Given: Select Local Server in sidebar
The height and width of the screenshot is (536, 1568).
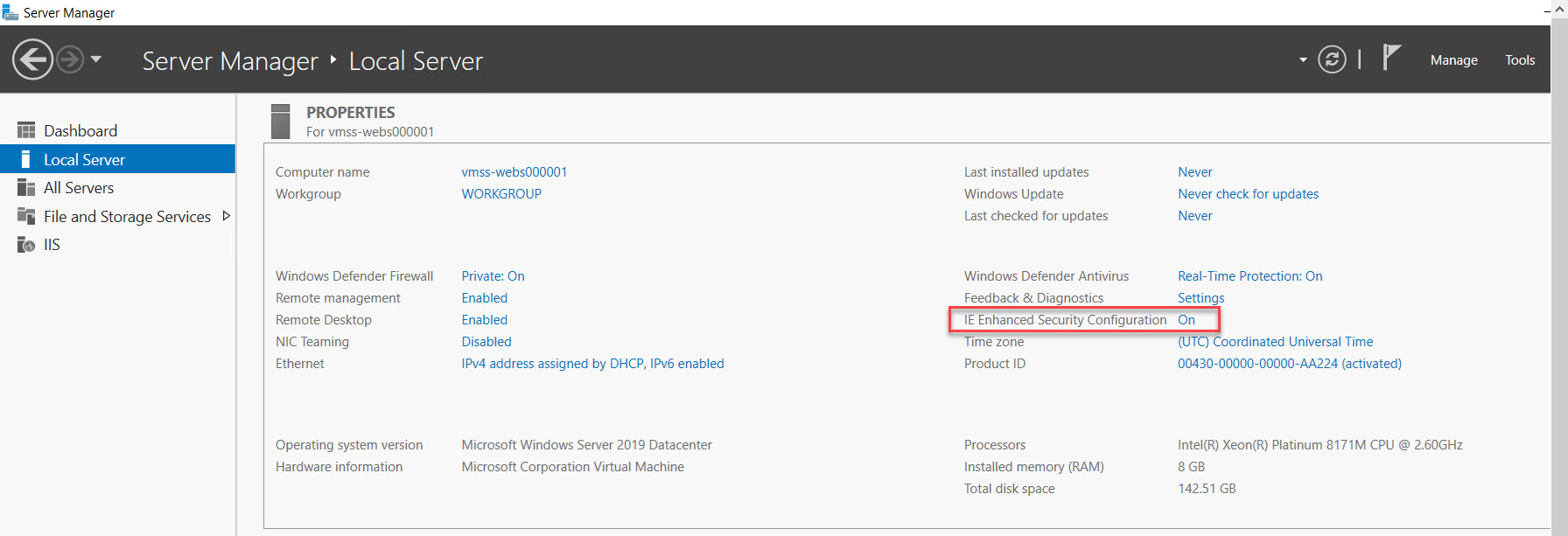Looking at the screenshot, I should coord(84,159).
